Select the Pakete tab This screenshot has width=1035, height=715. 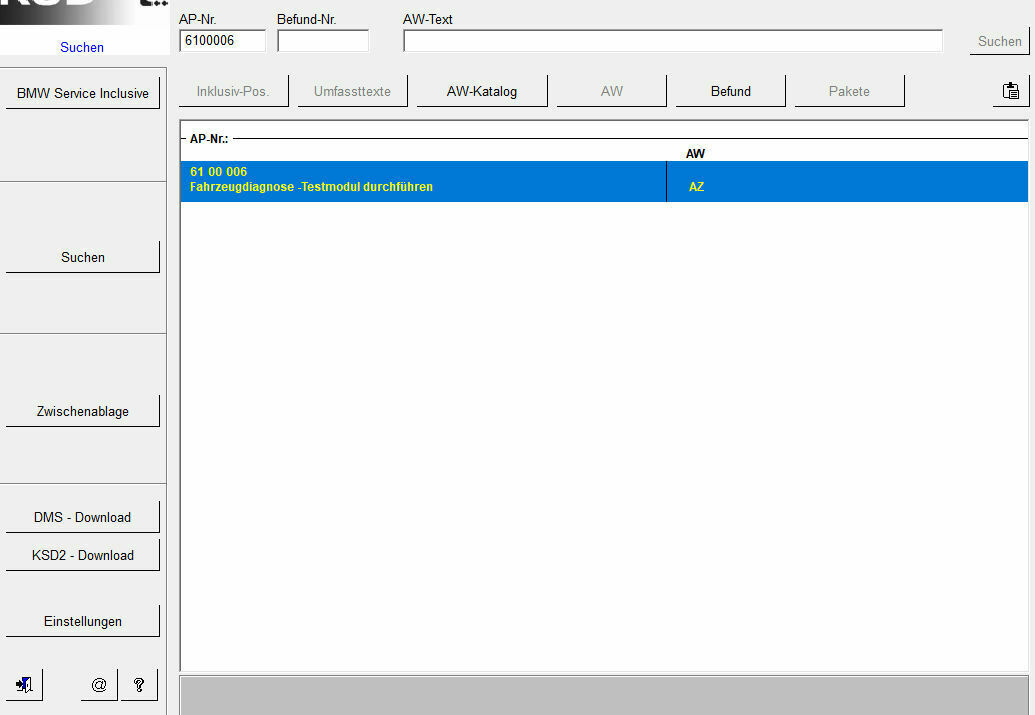tap(849, 91)
